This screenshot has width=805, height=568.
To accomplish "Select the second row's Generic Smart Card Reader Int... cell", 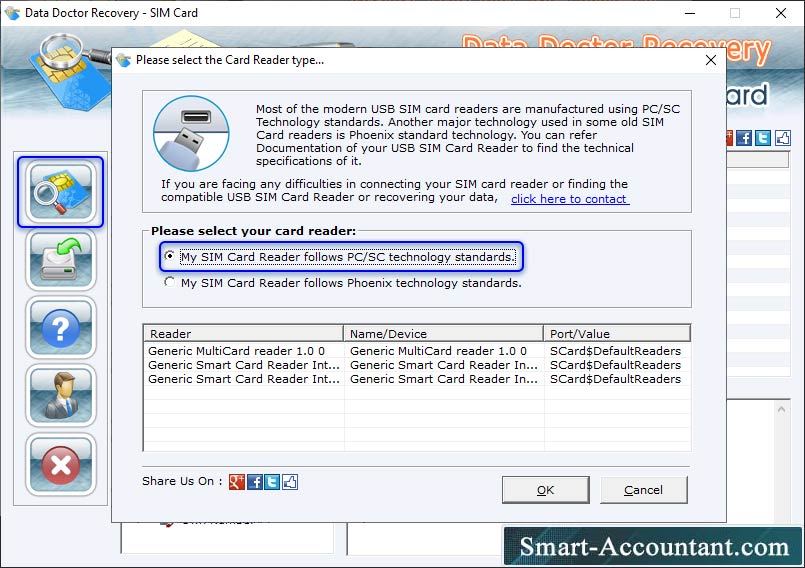I will 244,365.
